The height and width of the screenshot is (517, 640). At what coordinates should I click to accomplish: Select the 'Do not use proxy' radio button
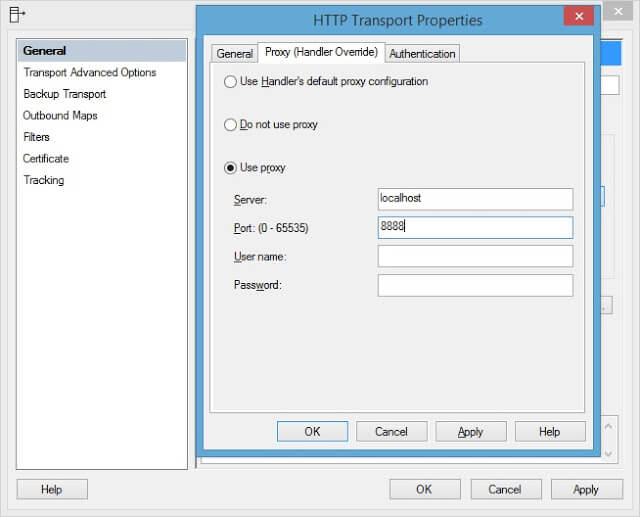(x=230, y=124)
